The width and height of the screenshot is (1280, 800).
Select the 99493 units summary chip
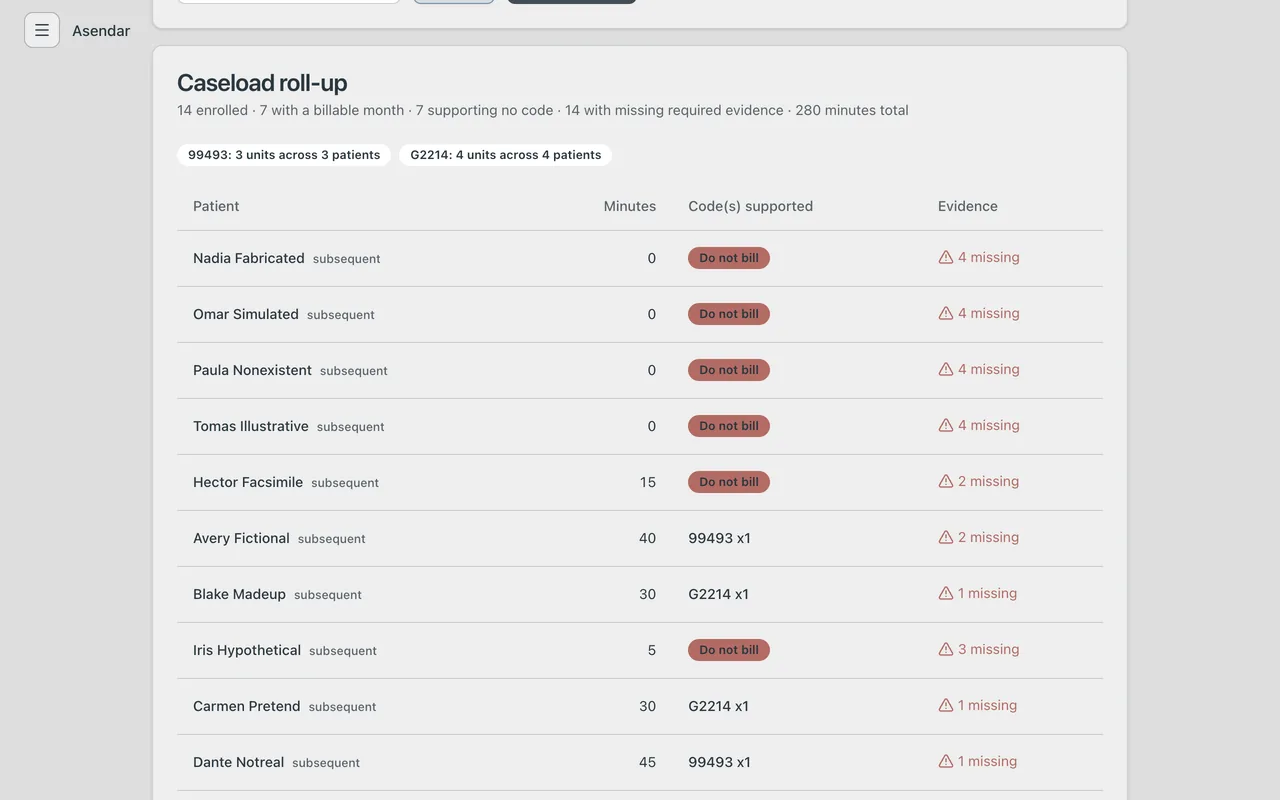284,155
